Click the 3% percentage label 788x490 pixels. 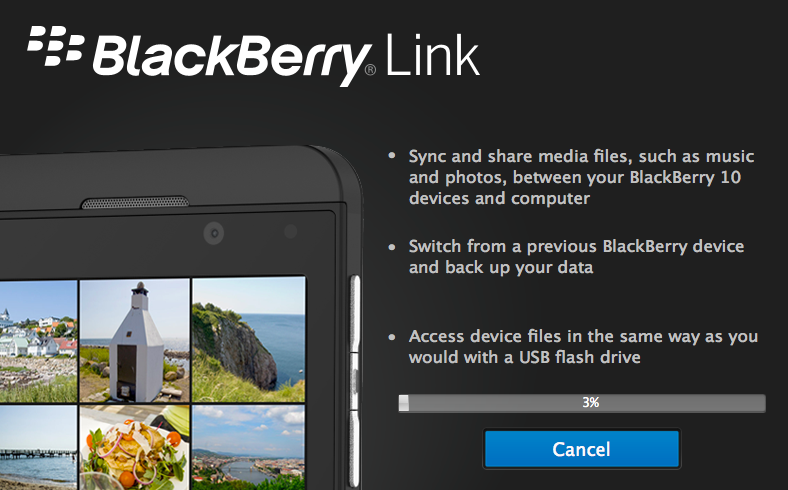591,403
